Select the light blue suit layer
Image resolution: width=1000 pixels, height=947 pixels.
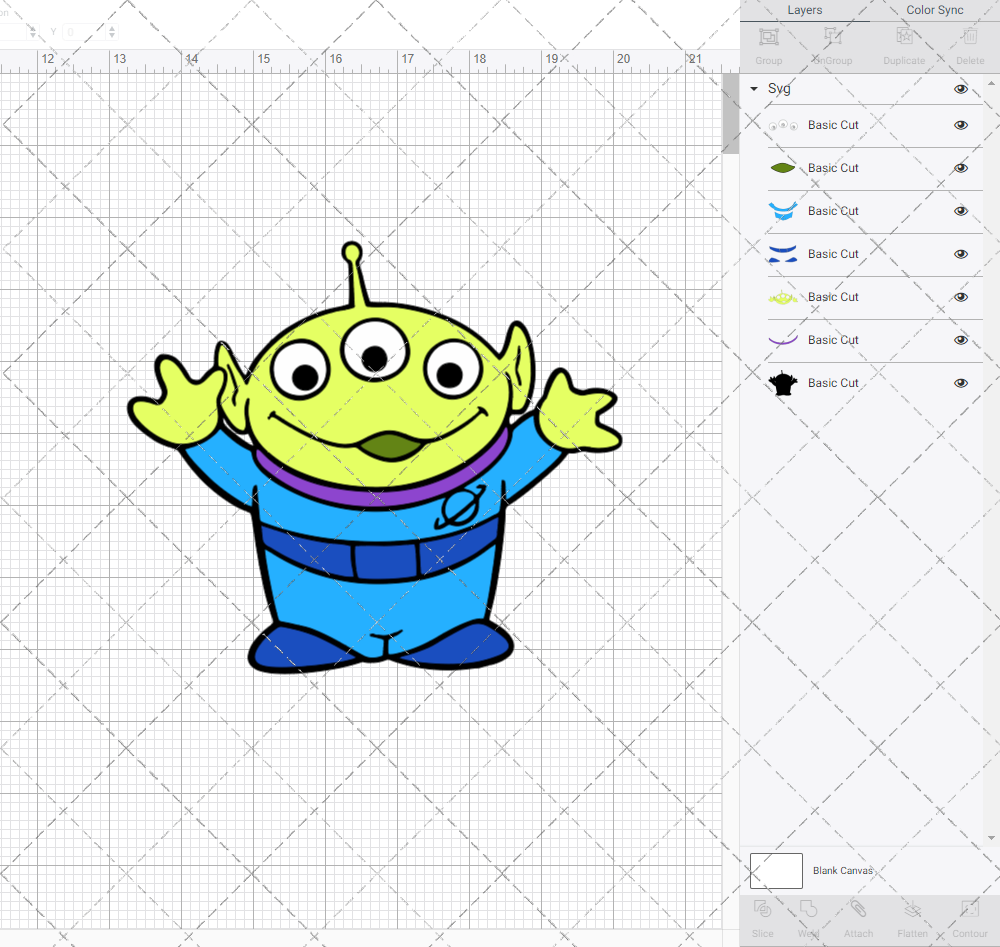click(832, 211)
